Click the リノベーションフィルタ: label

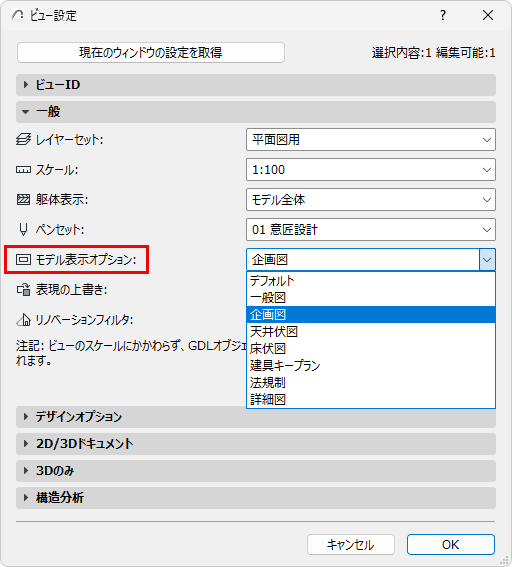[x=84, y=320]
